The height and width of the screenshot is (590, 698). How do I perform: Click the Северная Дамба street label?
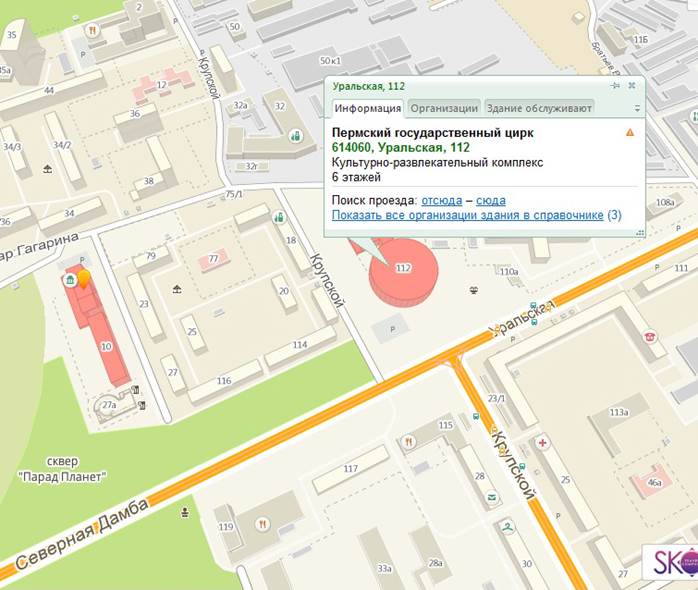coord(83,534)
